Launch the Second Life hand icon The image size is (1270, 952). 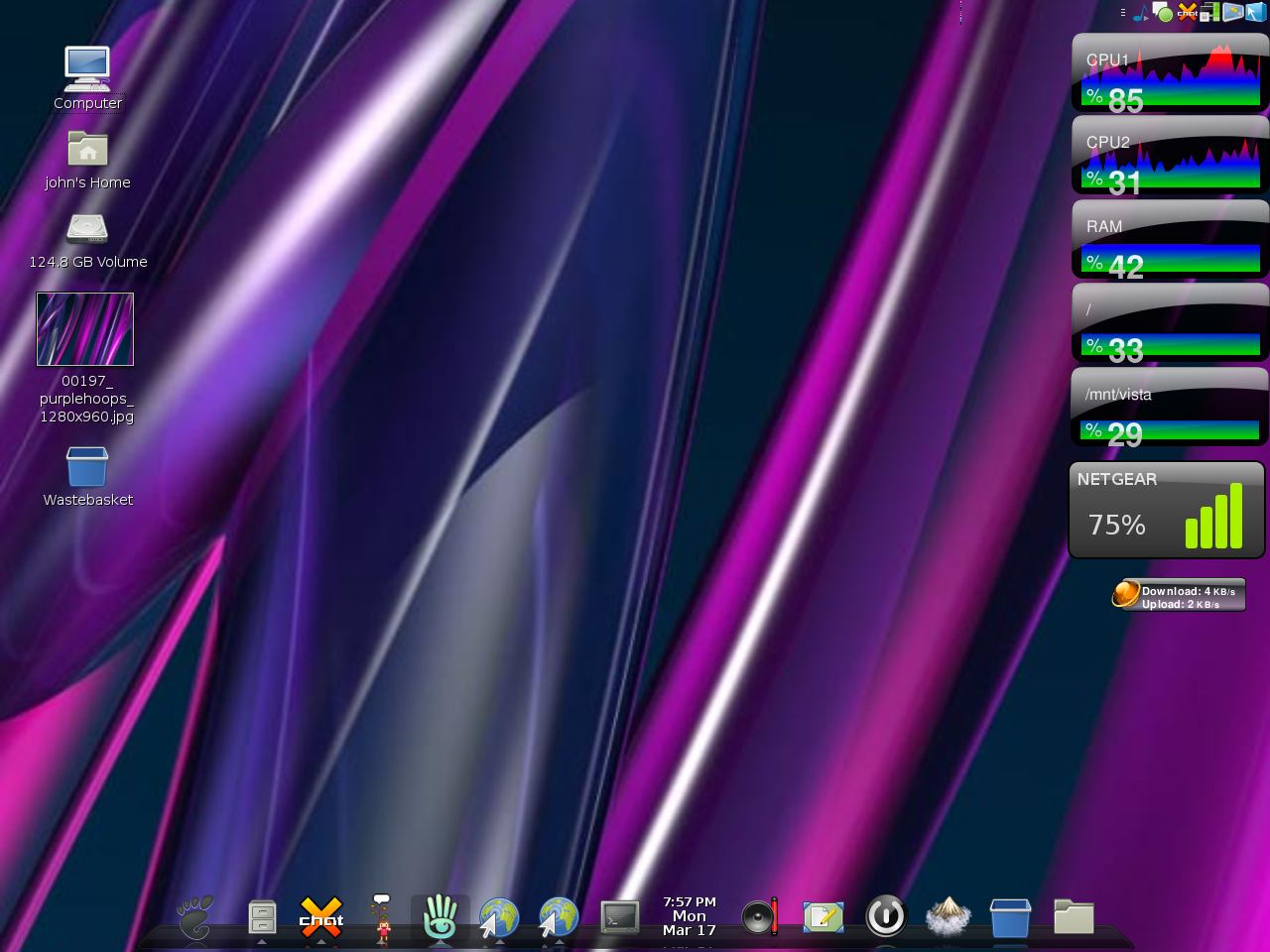[441, 916]
